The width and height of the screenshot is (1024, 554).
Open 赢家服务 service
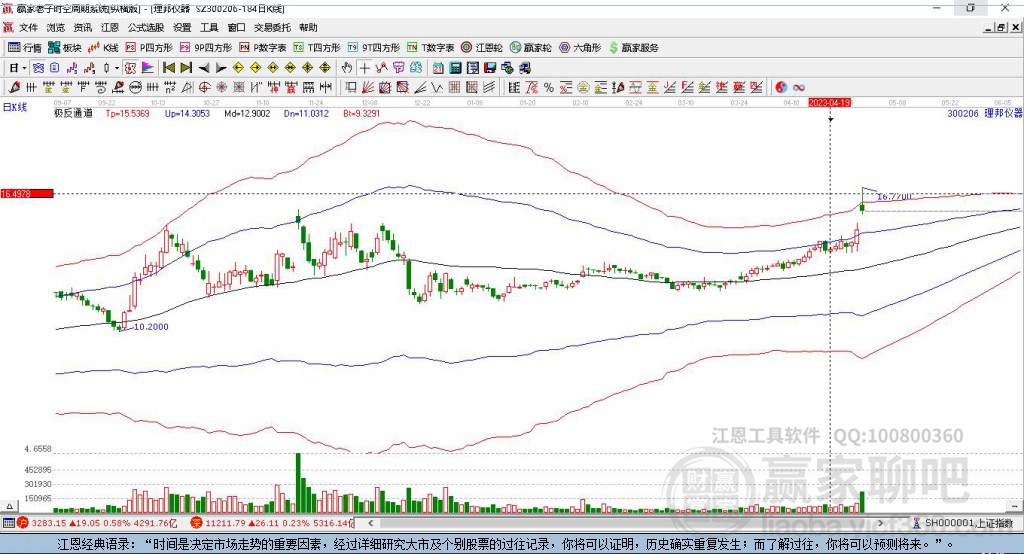point(633,48)
